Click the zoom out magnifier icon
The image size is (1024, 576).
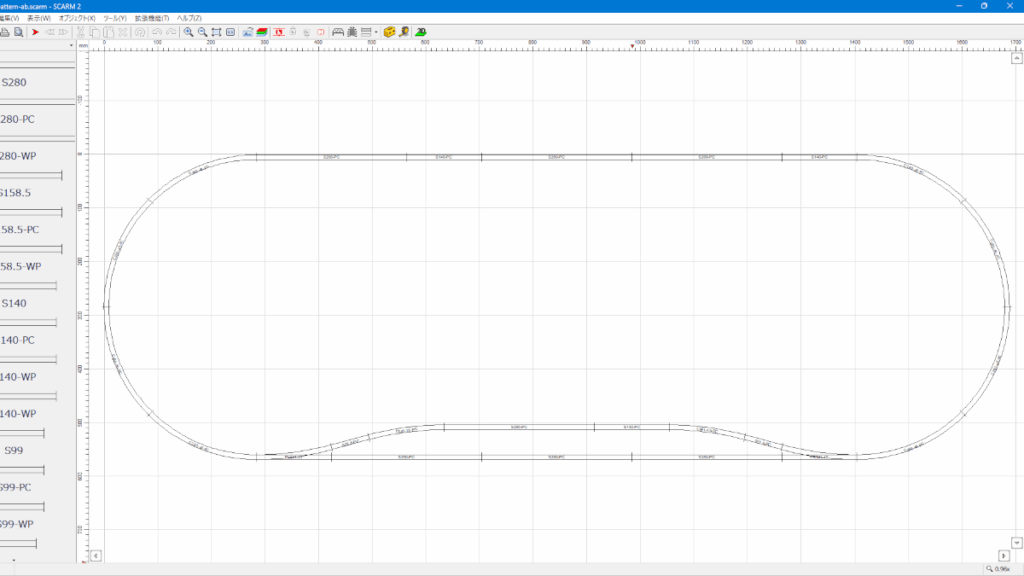(x=202, y=32)
